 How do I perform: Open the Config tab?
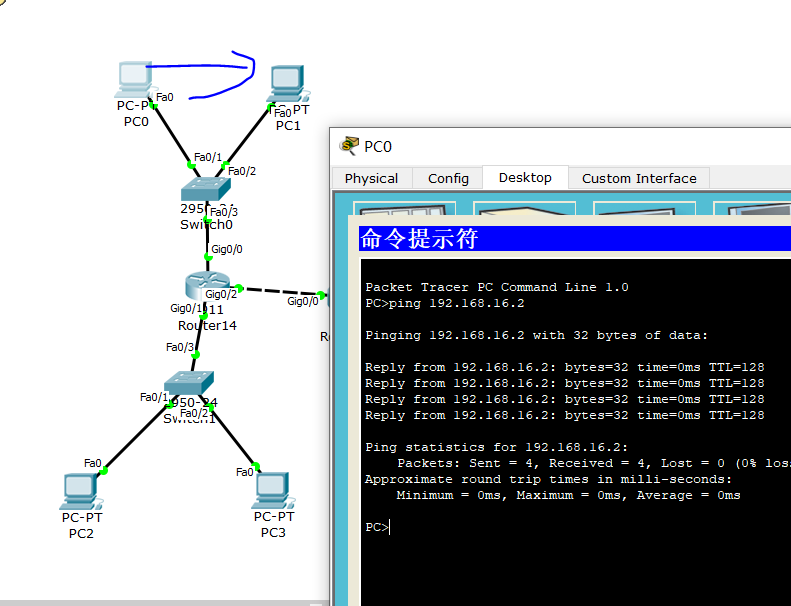[448, 179]
